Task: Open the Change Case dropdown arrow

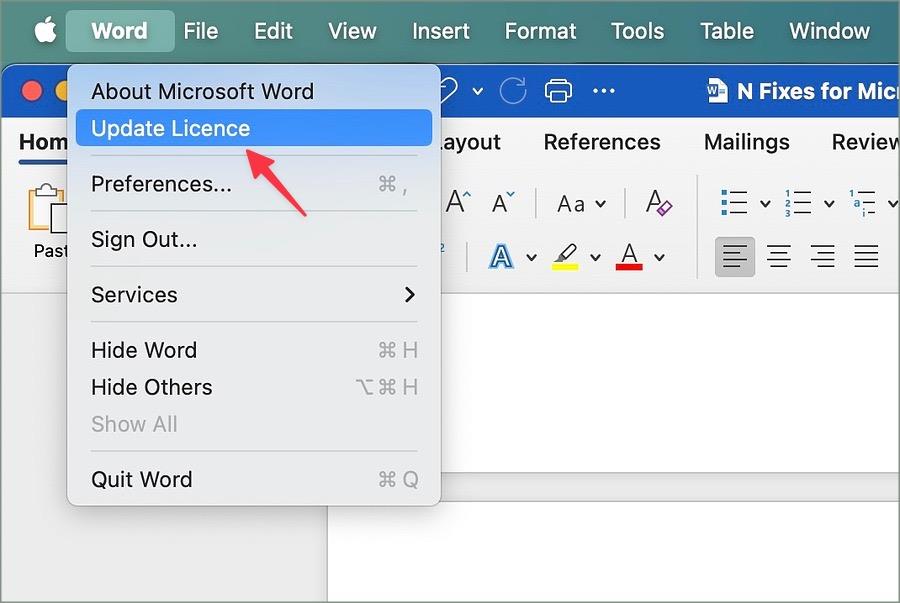Action: pyautogui.click(x=600, y=204)
